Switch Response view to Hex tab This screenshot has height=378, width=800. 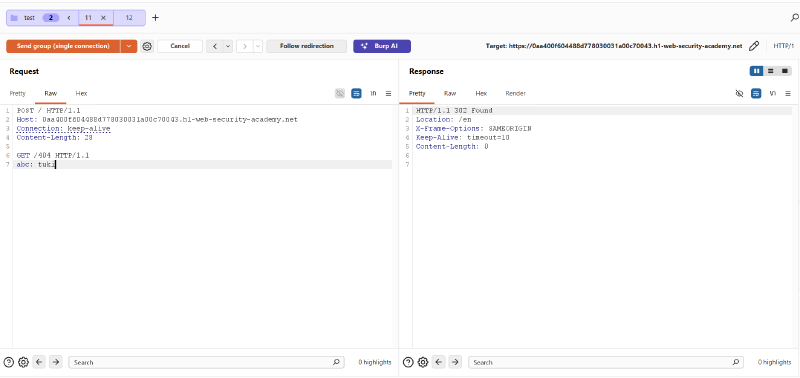[x=481, y=94]
